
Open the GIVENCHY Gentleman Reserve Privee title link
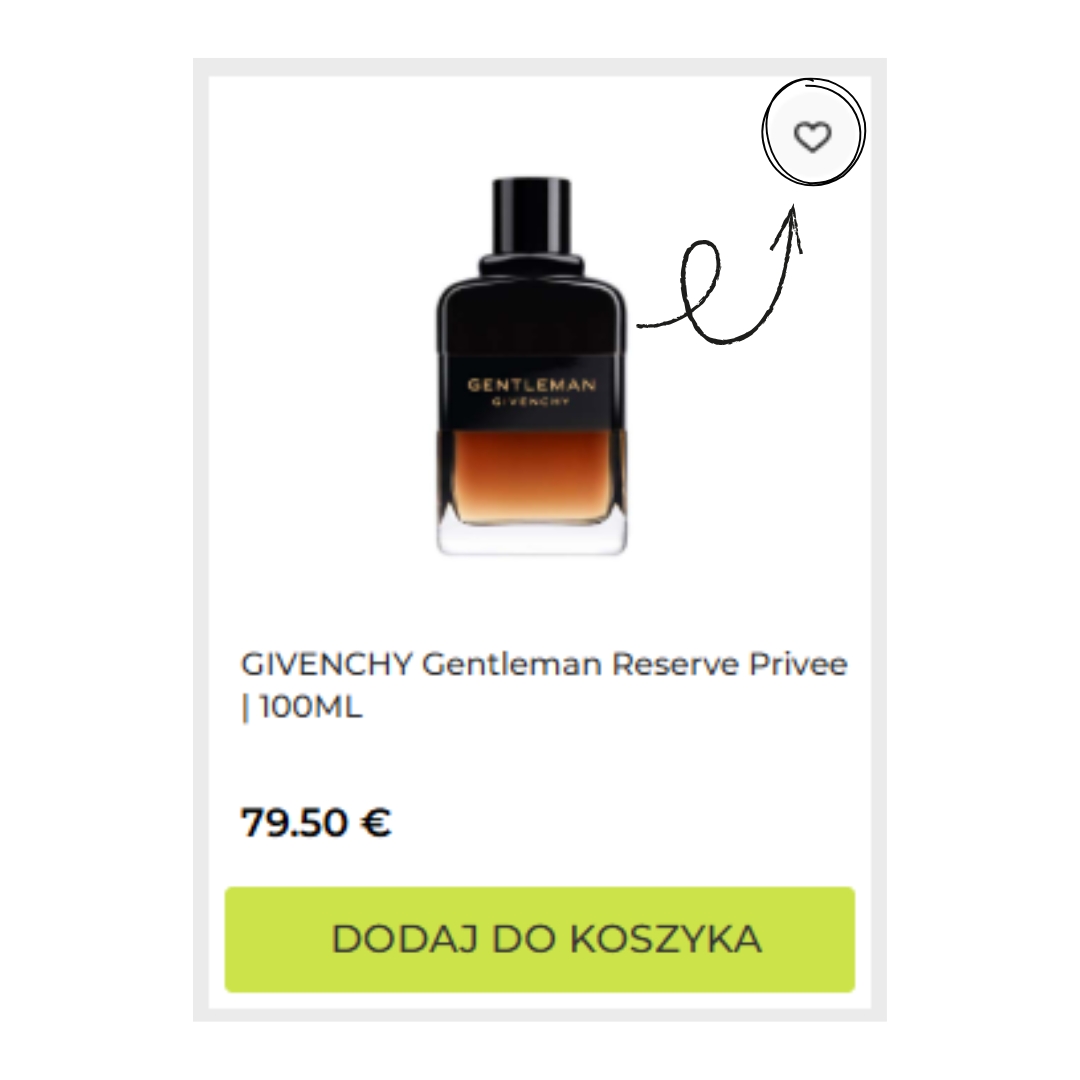[x=543, y=685]
